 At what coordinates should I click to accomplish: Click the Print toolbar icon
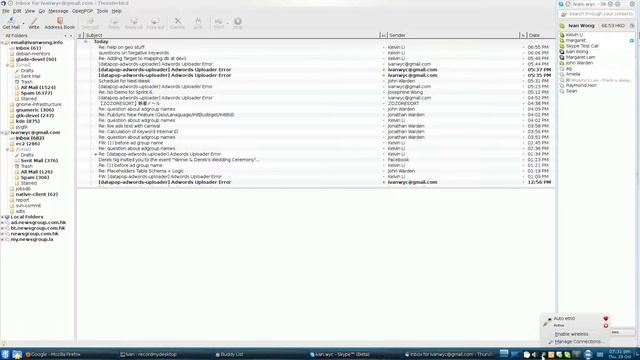(218, 23)
